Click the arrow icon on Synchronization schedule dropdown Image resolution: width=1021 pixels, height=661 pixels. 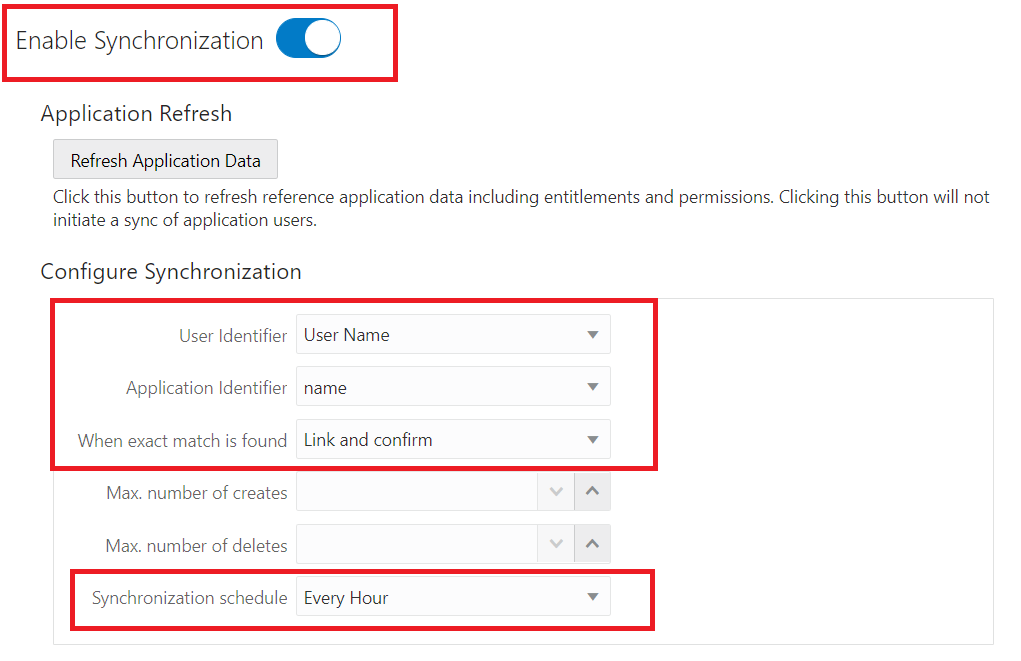pyautogui.click(x=592, y=598)
